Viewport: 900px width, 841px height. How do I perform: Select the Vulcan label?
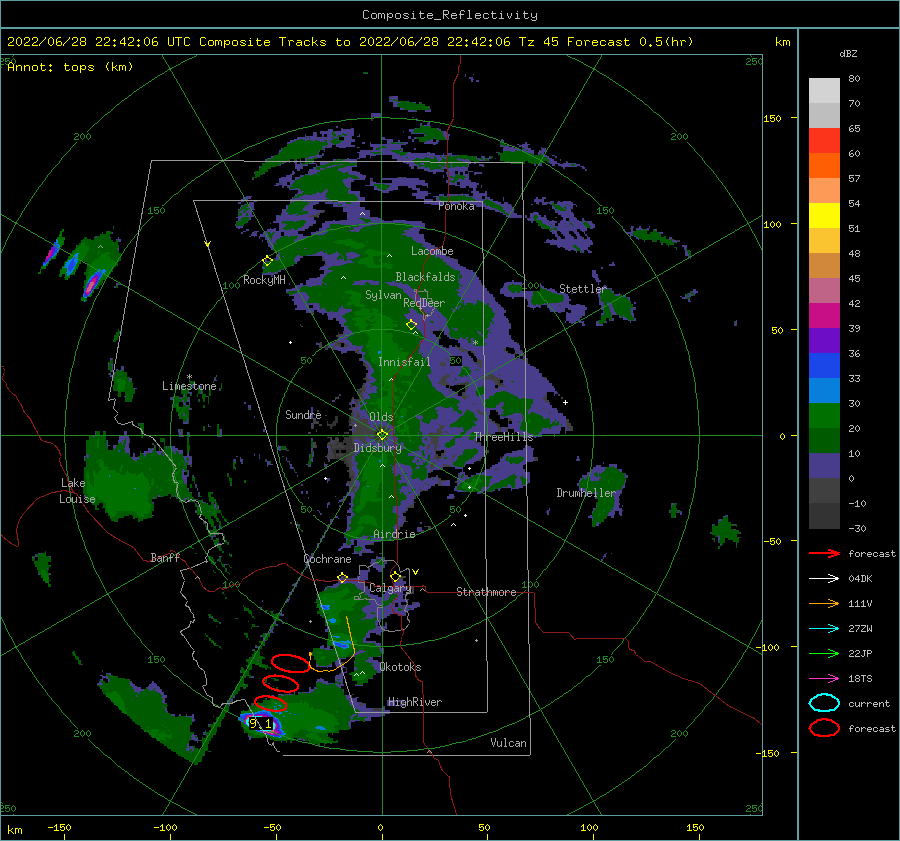[x=508, y=743]
